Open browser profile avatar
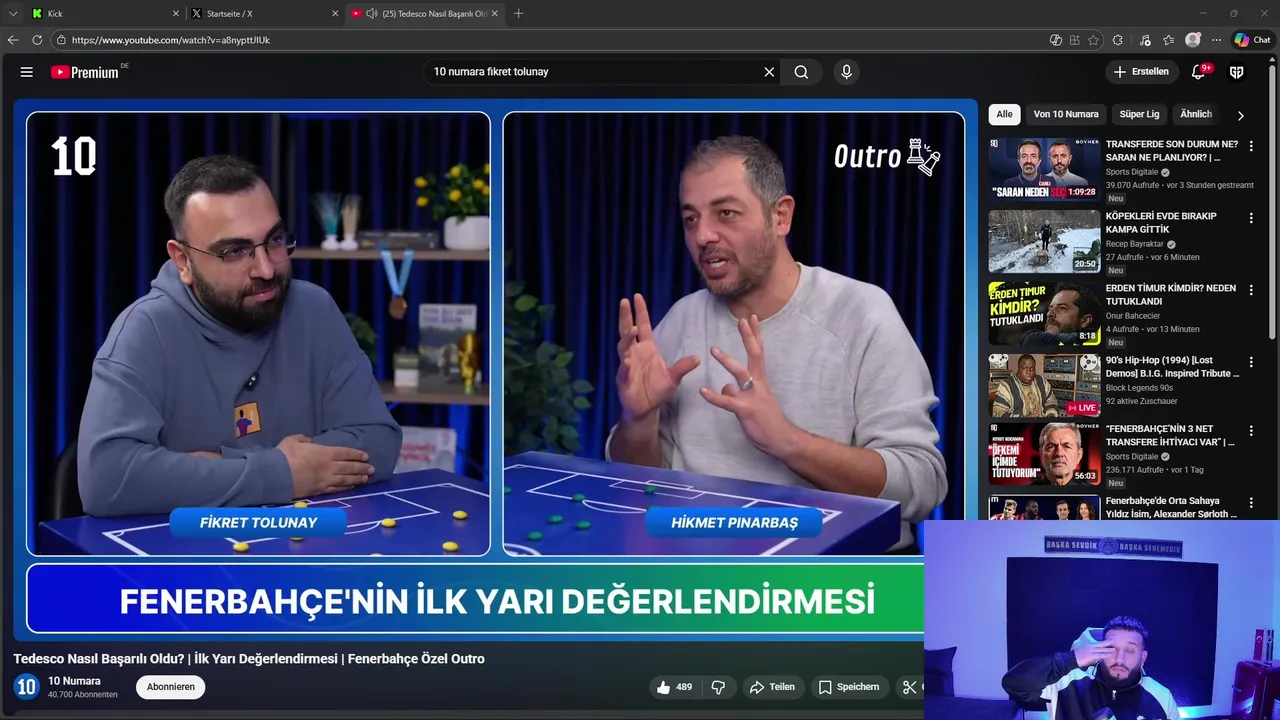Screen dimensions: 1280x720 (x=1193, y=40)
